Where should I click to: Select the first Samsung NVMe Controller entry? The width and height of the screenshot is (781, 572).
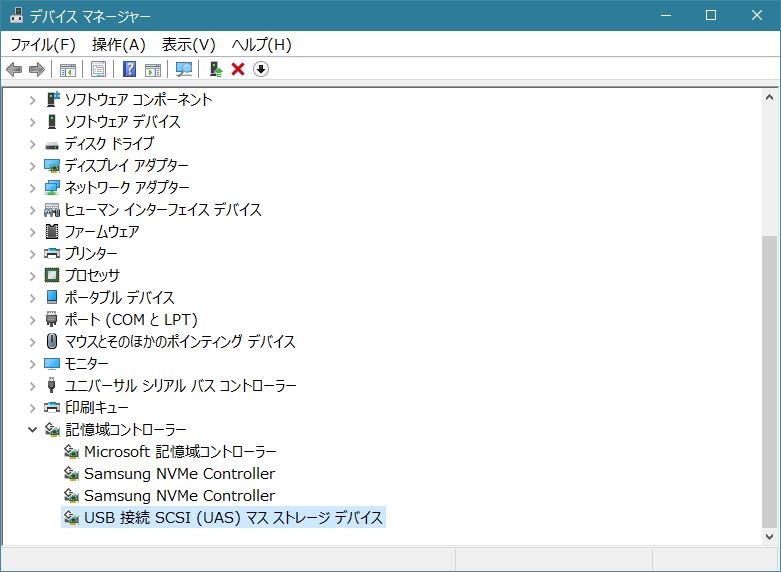pos(179,473)
